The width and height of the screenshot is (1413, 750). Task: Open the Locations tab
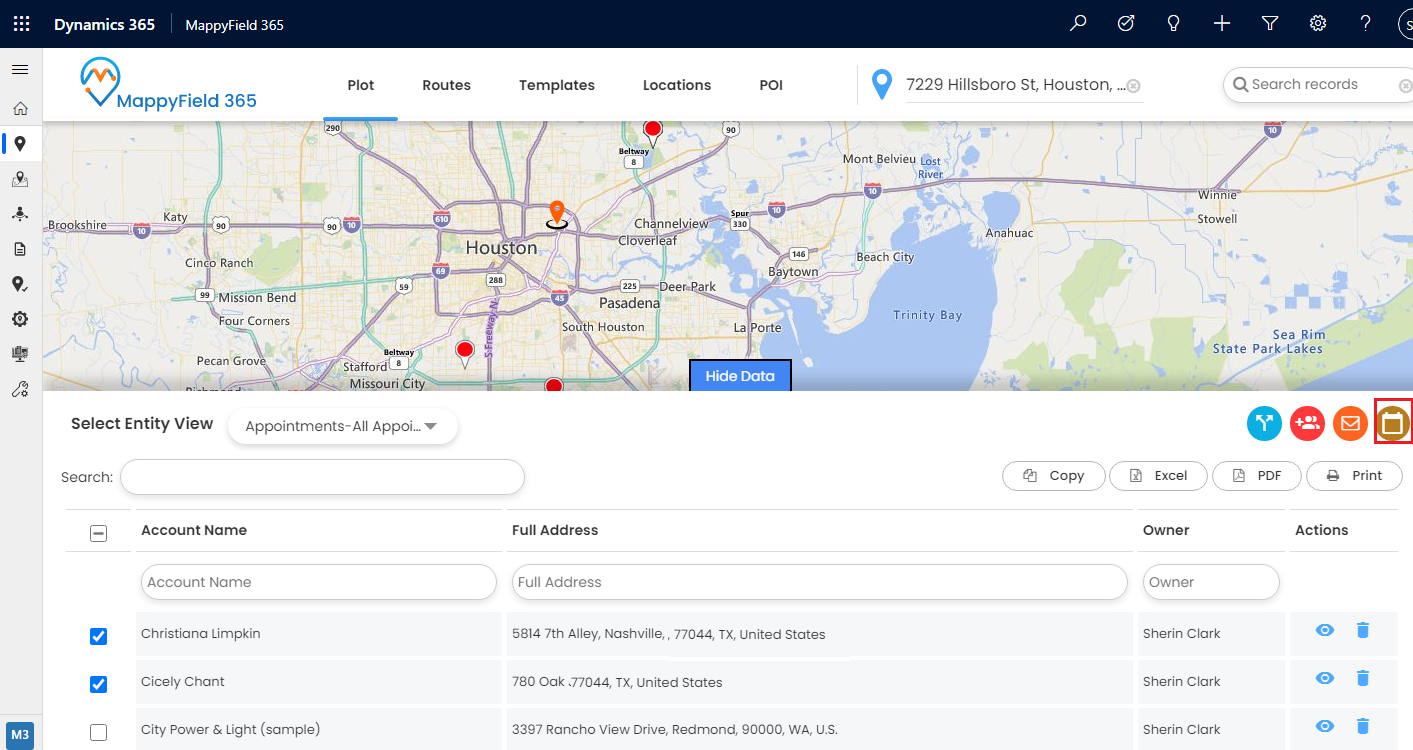677,85
